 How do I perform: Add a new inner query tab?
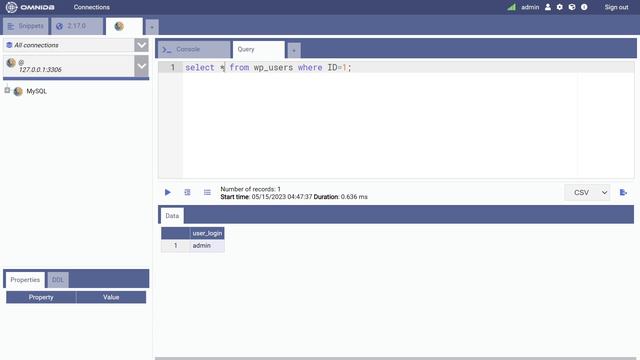[293, 51]
